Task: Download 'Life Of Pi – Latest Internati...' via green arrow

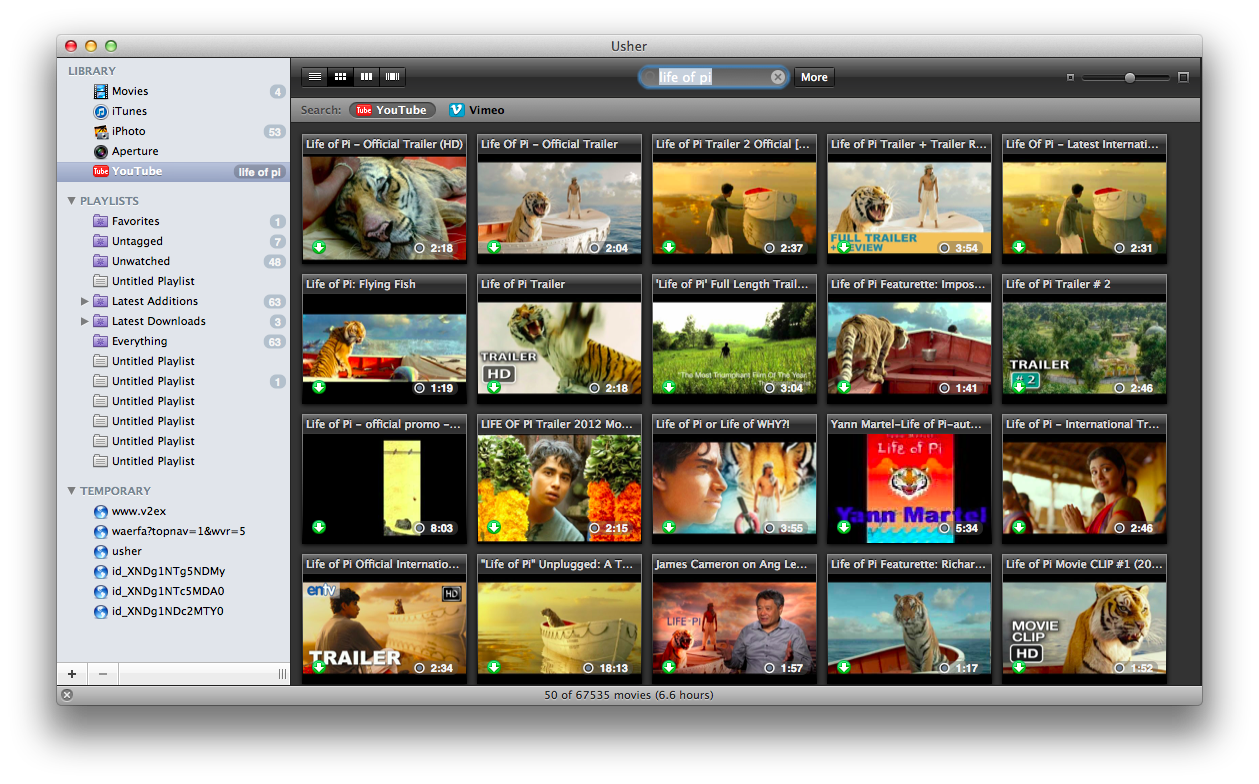Action: pyautogui.click(x=1018, y=247)
